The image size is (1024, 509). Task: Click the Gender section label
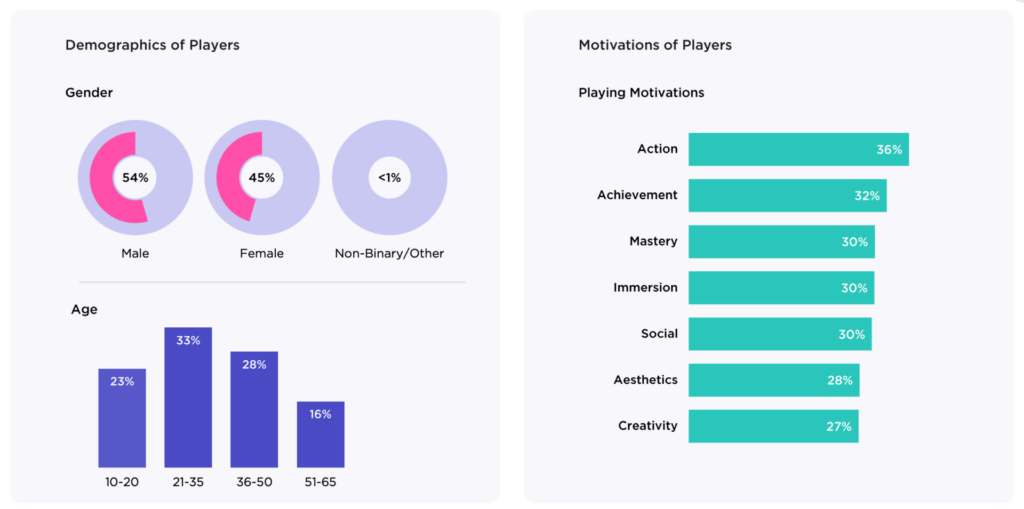(x=89, y=93)
